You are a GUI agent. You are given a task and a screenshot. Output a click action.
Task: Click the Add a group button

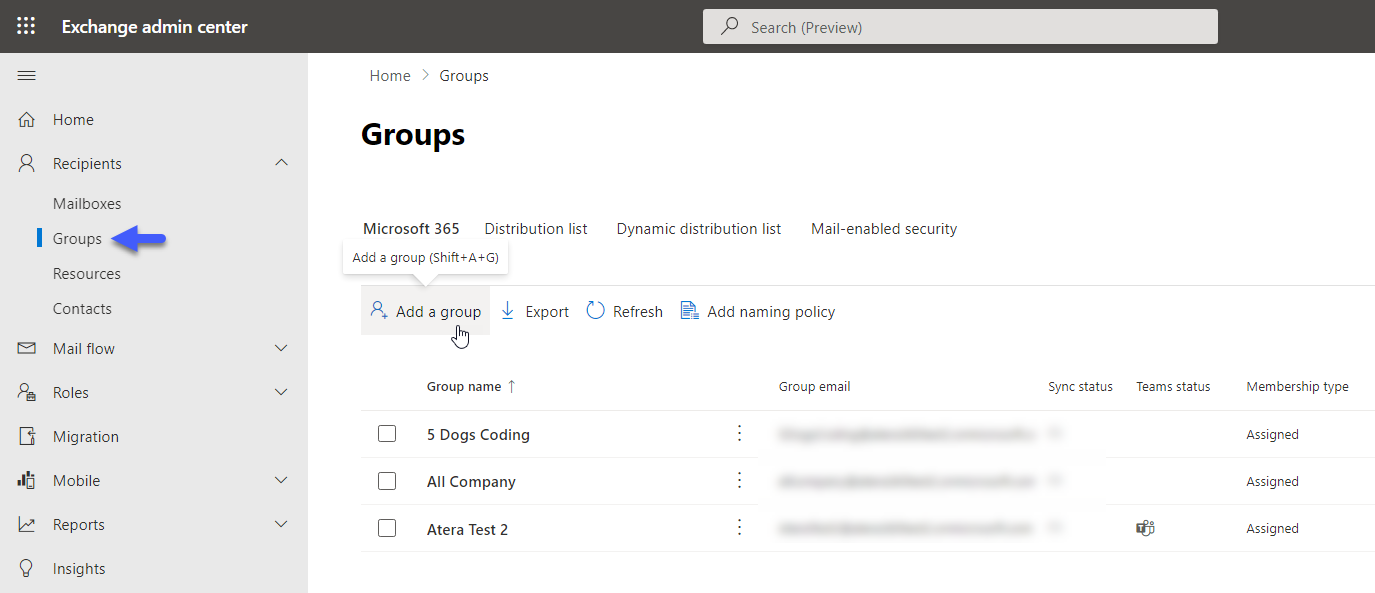426,311
